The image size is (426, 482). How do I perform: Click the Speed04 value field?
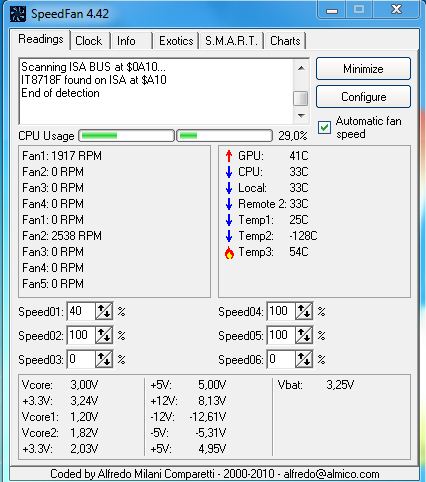coord(281,311)
